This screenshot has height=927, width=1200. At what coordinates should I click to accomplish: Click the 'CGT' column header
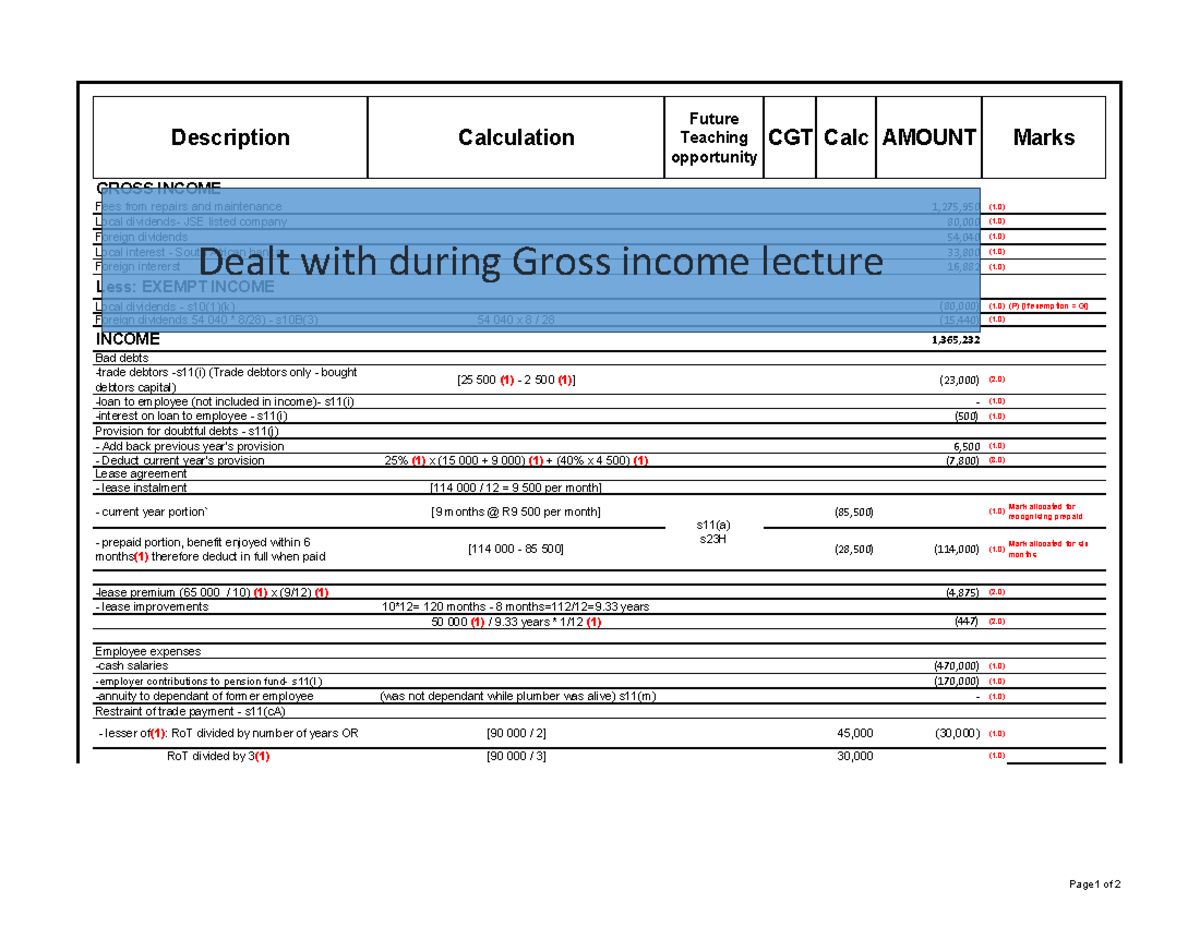[790, 138]
